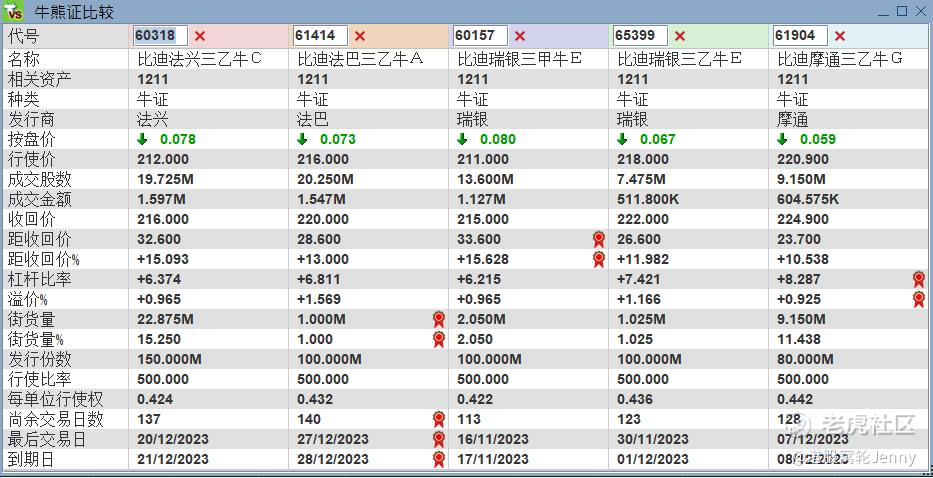Image resolution: width=933 pixels, height=478 pixels.
Task: Select the 成交股数 row label
Action: 39,179
